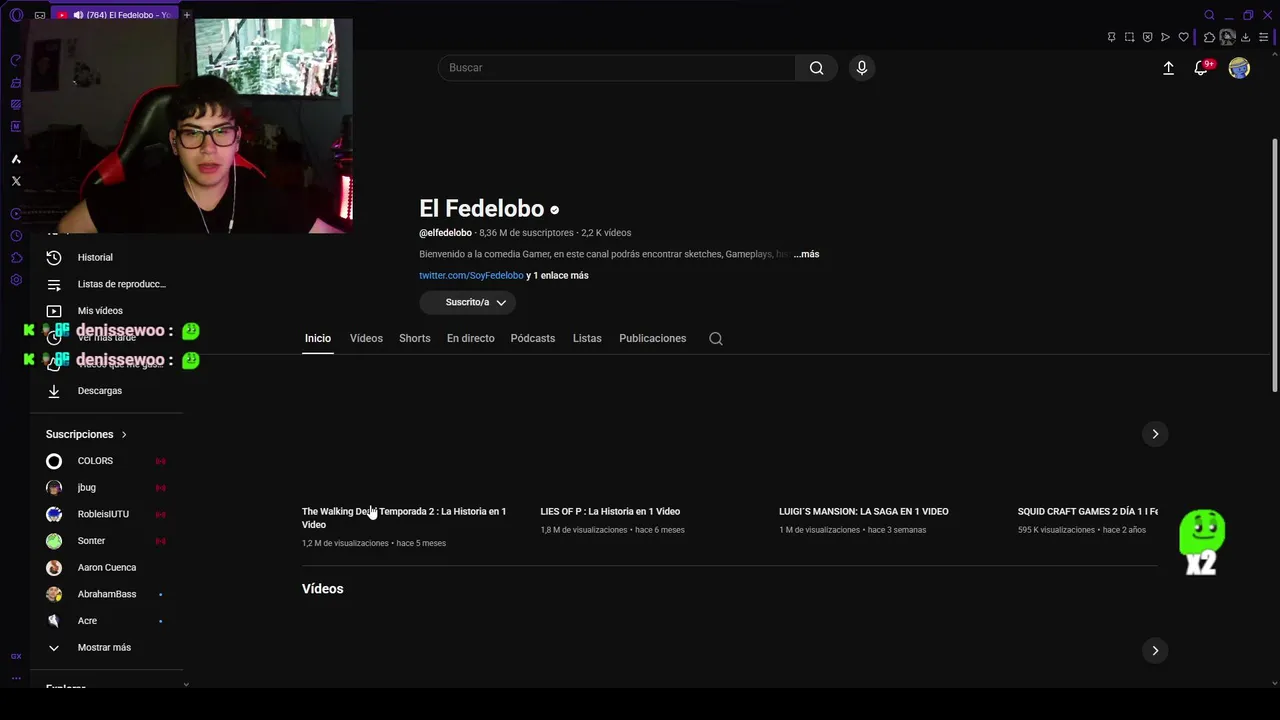Open the Opera easy setup sliders icon
The height and width of the screenshot is (720, 1280).
point(1263,37)
